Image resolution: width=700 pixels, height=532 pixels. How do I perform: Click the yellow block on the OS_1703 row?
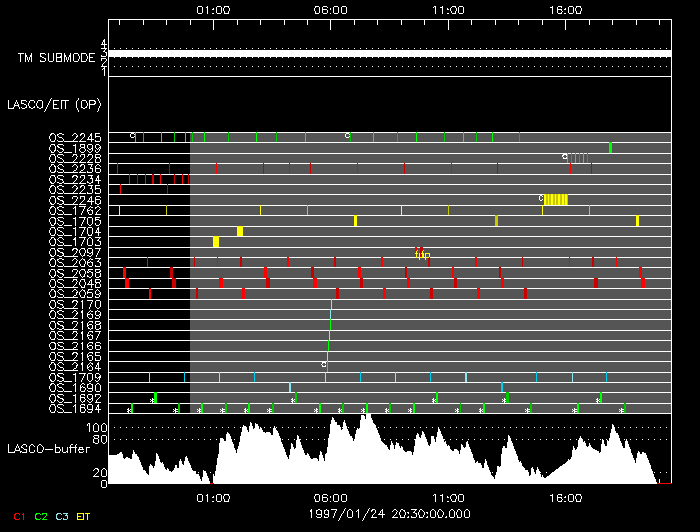(216, 242)
